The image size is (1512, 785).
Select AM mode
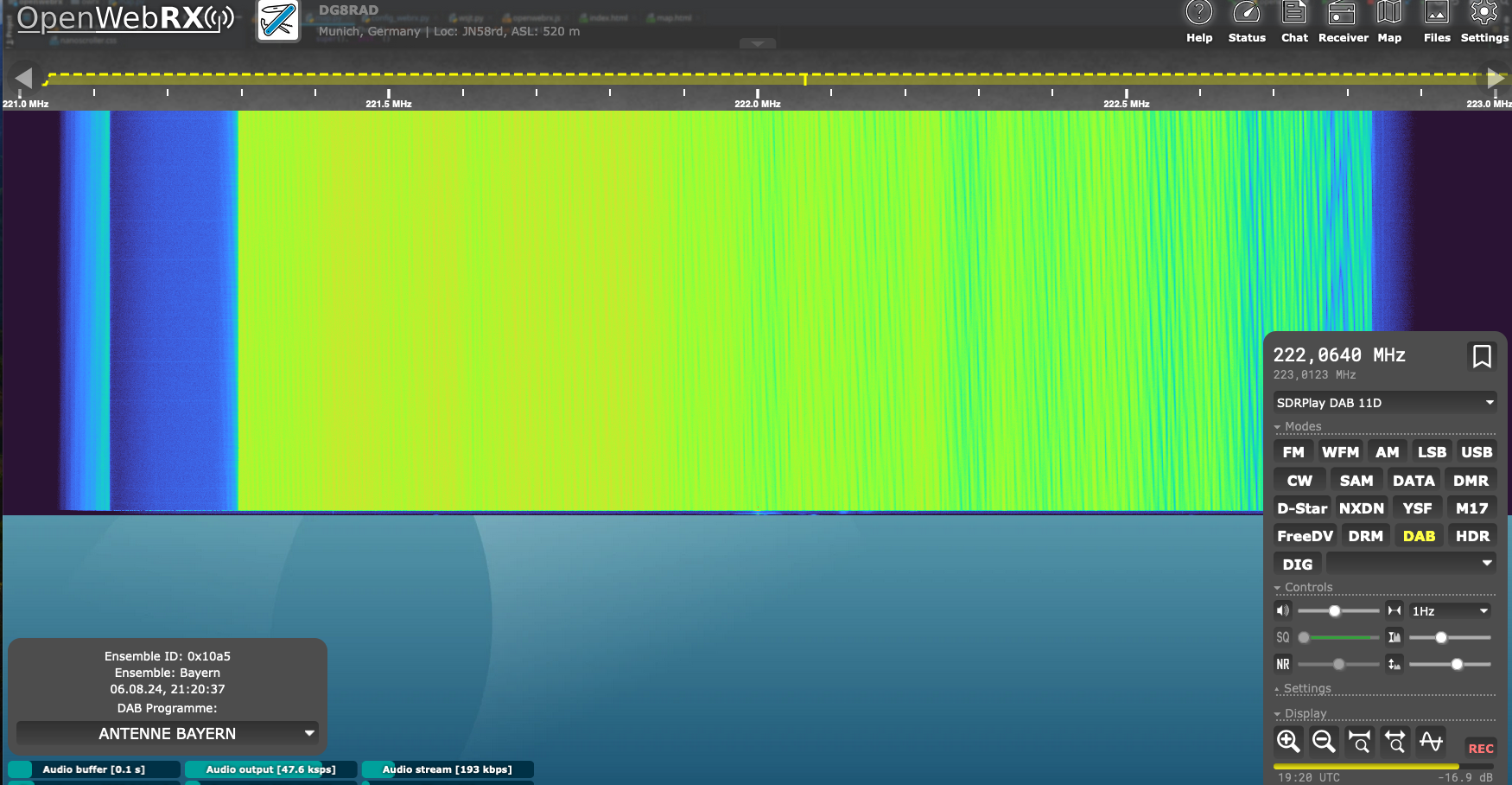[x=1387, y=451]
